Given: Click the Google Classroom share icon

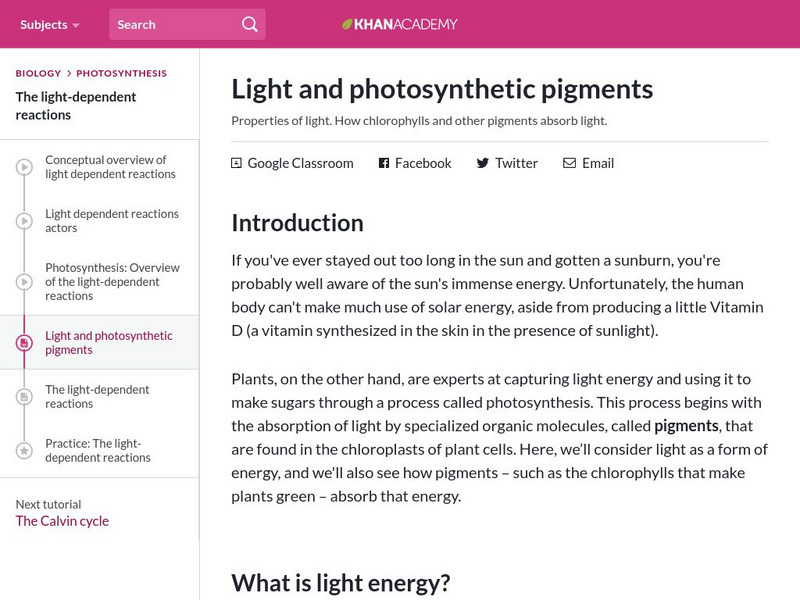Looking at the screenshot, I should click(237, 163).
